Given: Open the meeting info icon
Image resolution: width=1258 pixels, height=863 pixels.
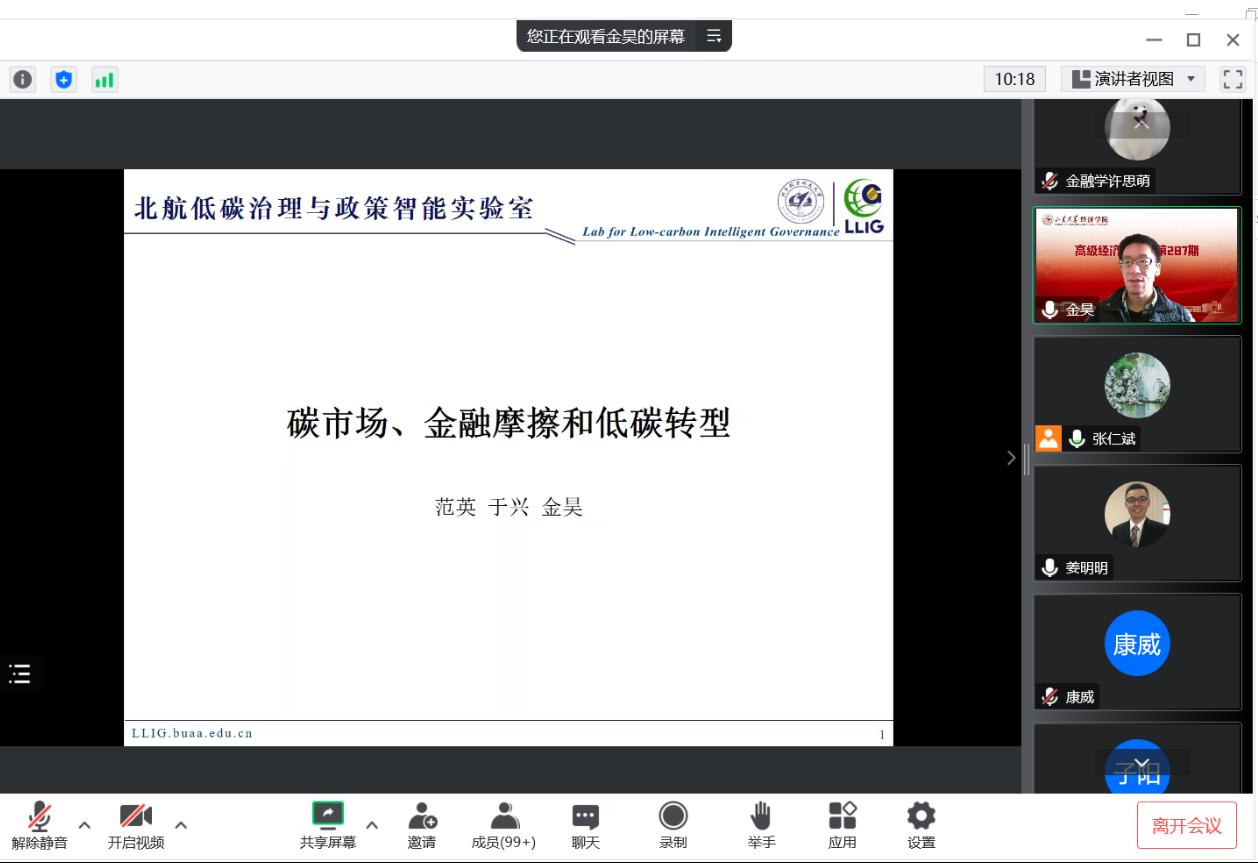Looking at the screenshot, I should pyautogui.click(x=23, y=79).
